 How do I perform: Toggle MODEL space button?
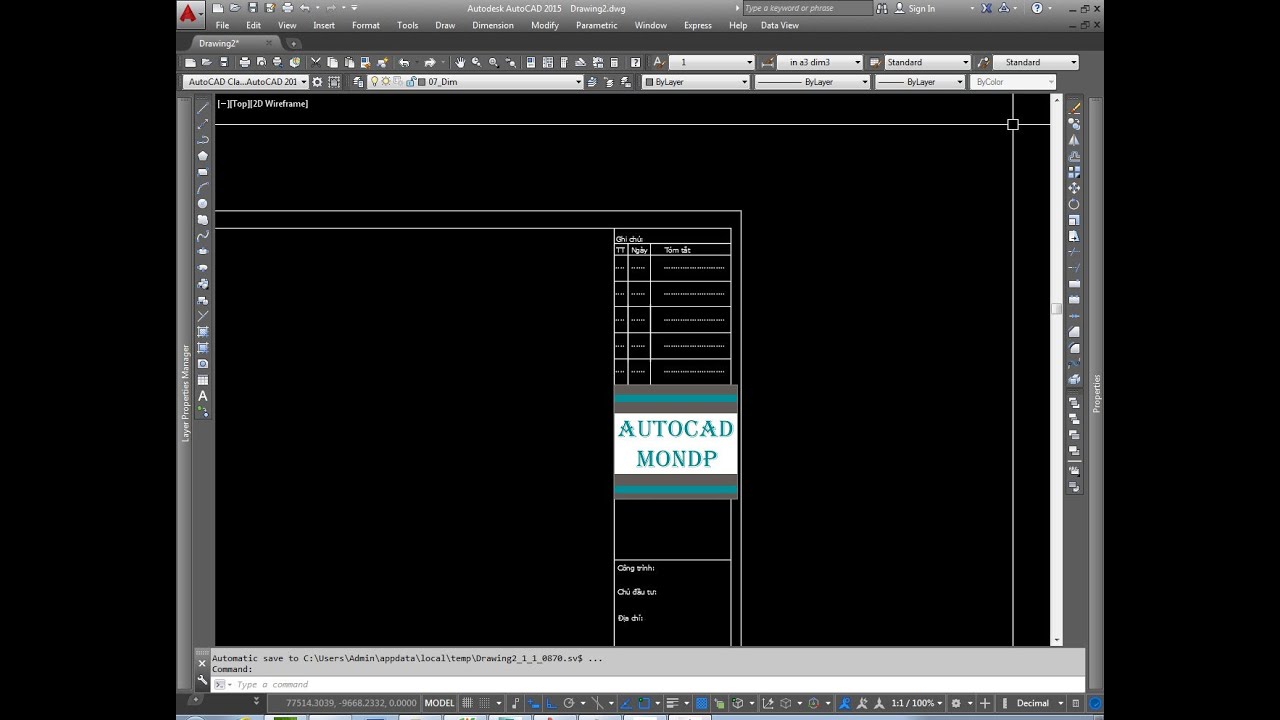(439, 703)
